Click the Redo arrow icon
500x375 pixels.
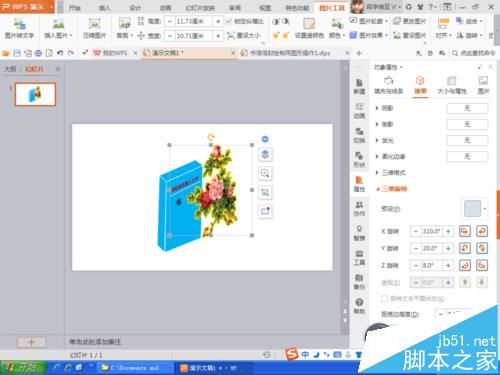coord(71,53)
